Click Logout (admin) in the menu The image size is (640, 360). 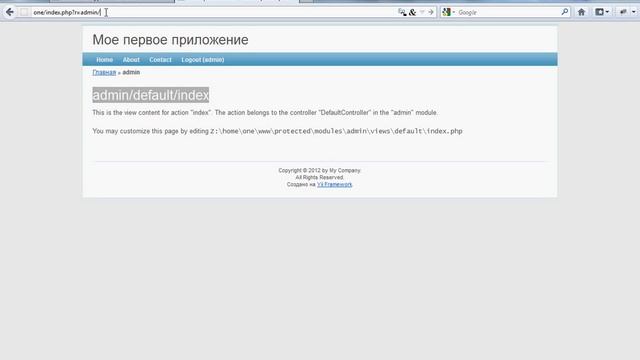[202, 60]
